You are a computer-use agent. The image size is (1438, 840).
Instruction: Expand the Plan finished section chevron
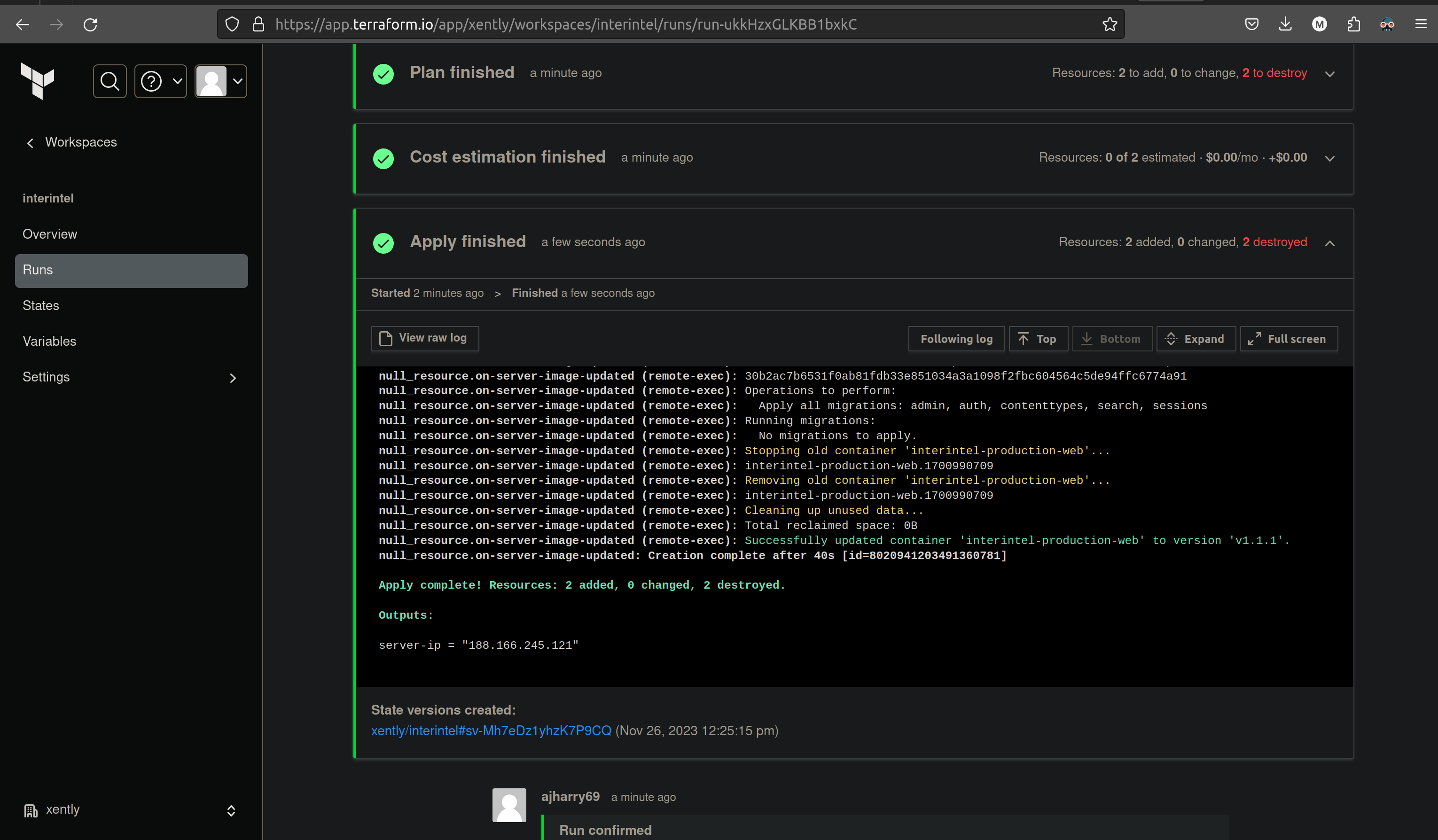tap(1329, 74)
